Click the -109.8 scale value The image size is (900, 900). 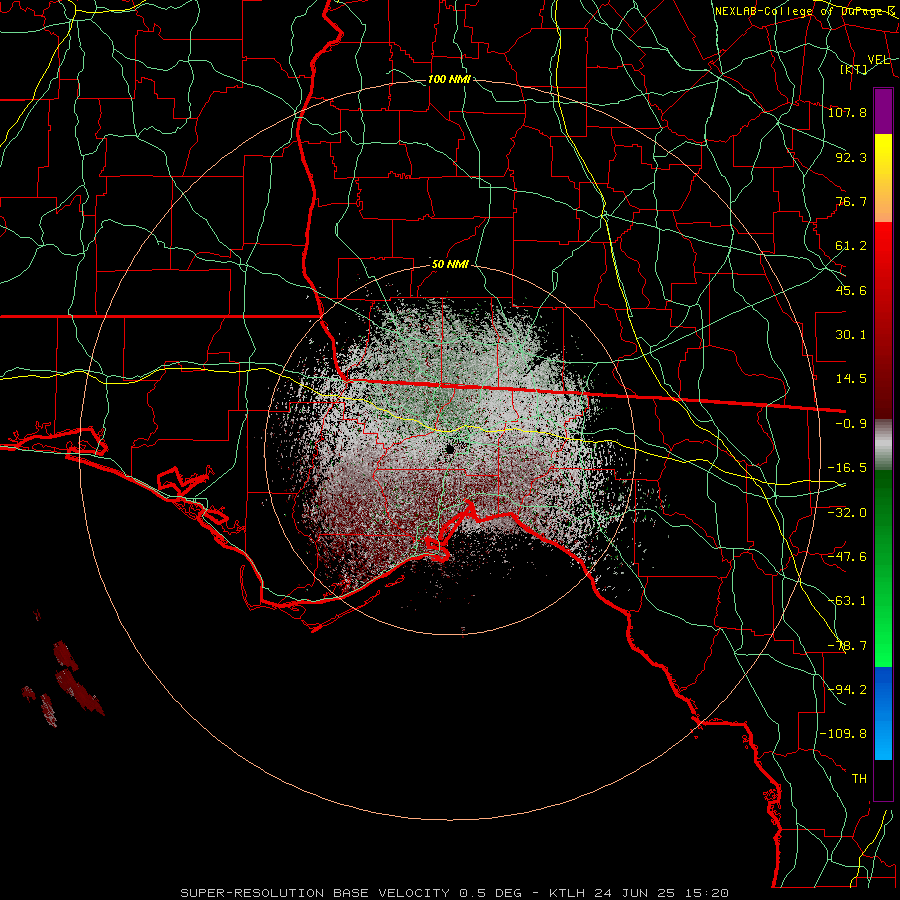tap(844, 734)
